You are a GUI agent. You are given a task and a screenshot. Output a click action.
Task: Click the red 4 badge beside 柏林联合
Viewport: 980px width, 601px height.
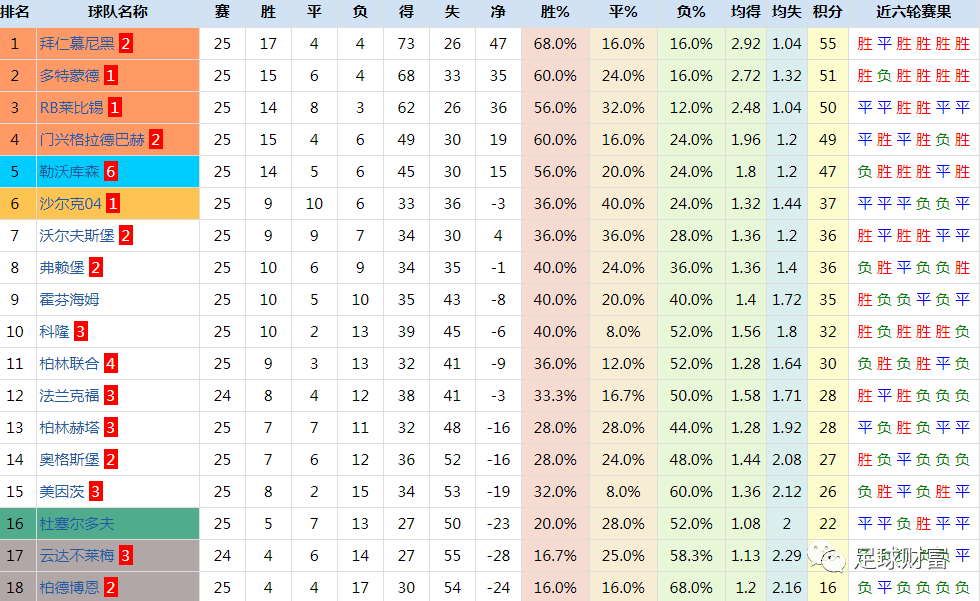click(x=111, y=364)
